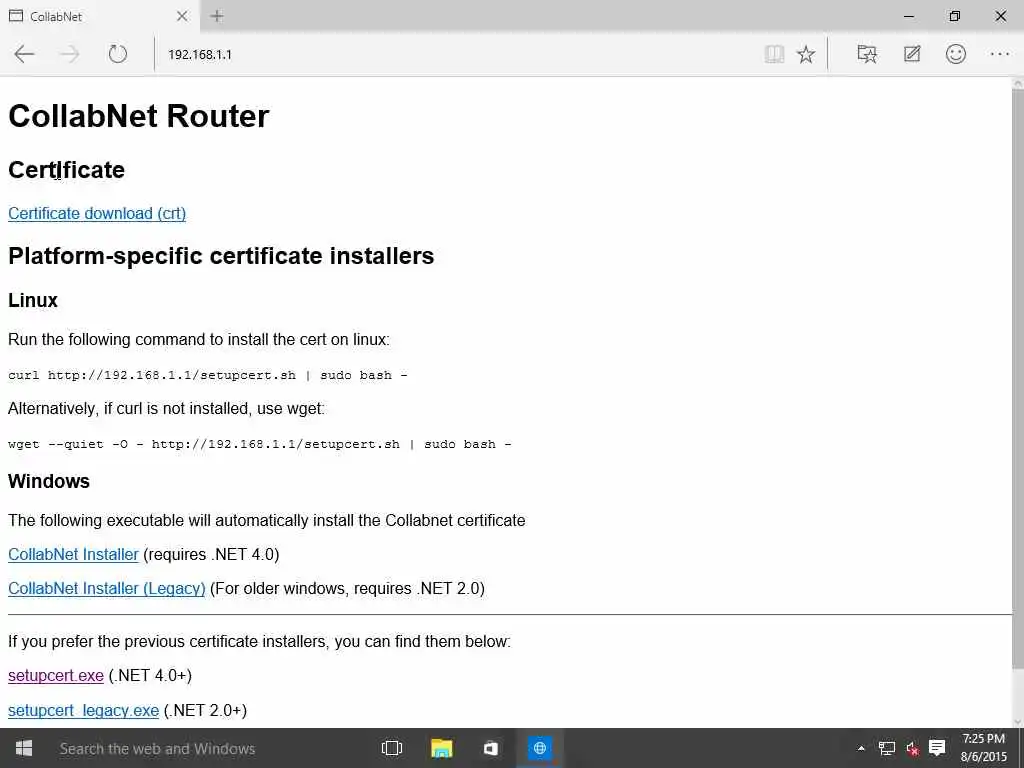This screenshot has height=768, width=1024.
Task: Click the page vertical scrollbar thumb
Action: pyautogui.click(x=1017, y=379)
